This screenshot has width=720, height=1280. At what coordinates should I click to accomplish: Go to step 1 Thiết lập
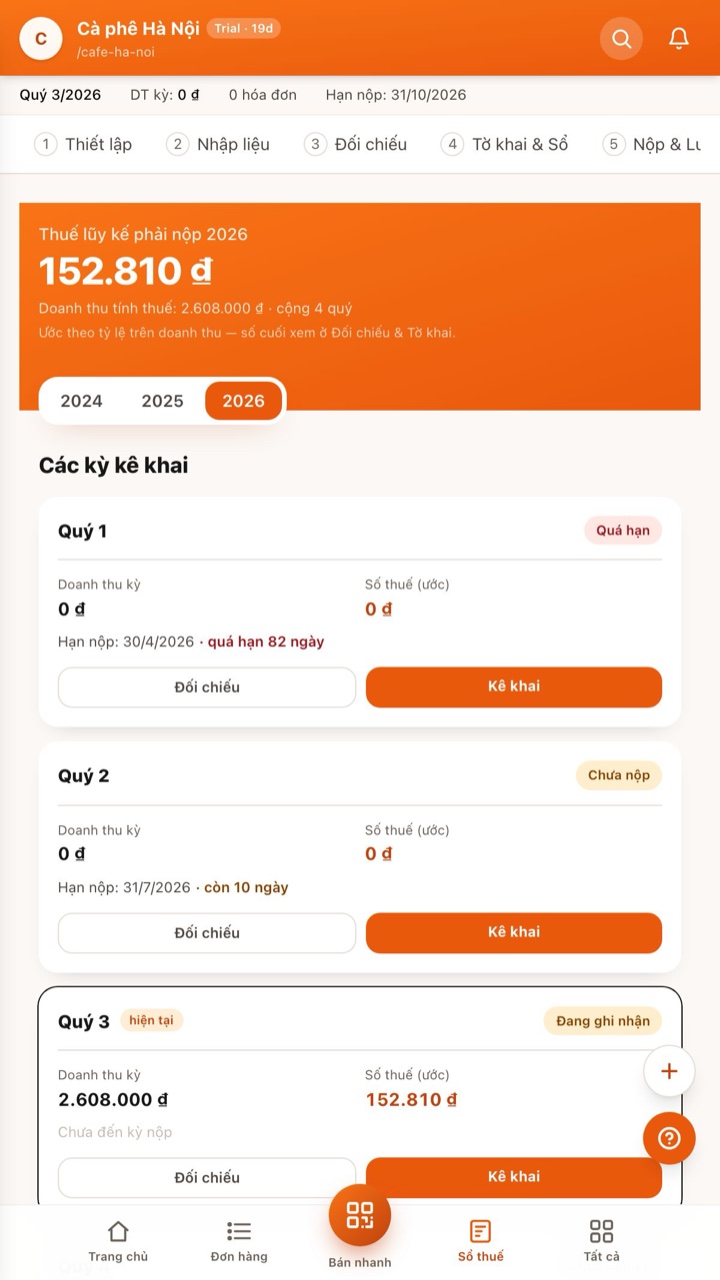tap(84, 144)
